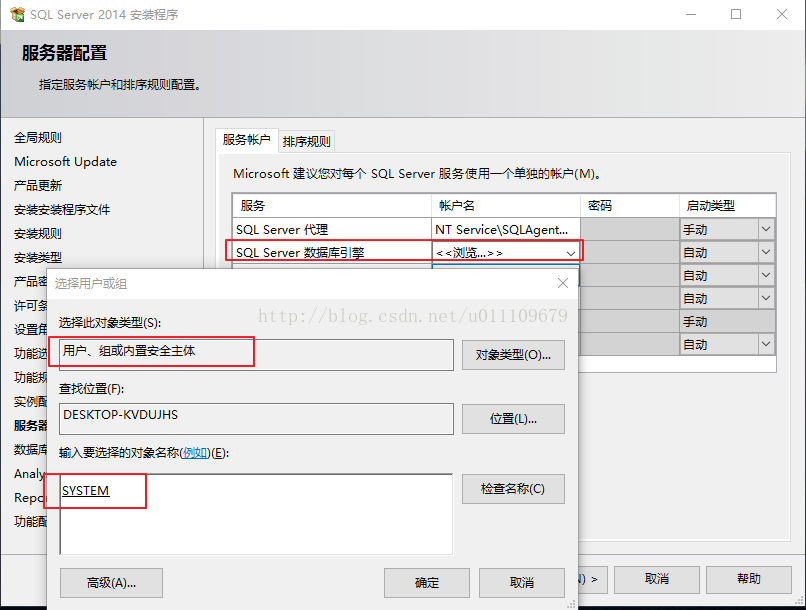Click the SQL Server 数据库引擎 service cell

point(332,252)
